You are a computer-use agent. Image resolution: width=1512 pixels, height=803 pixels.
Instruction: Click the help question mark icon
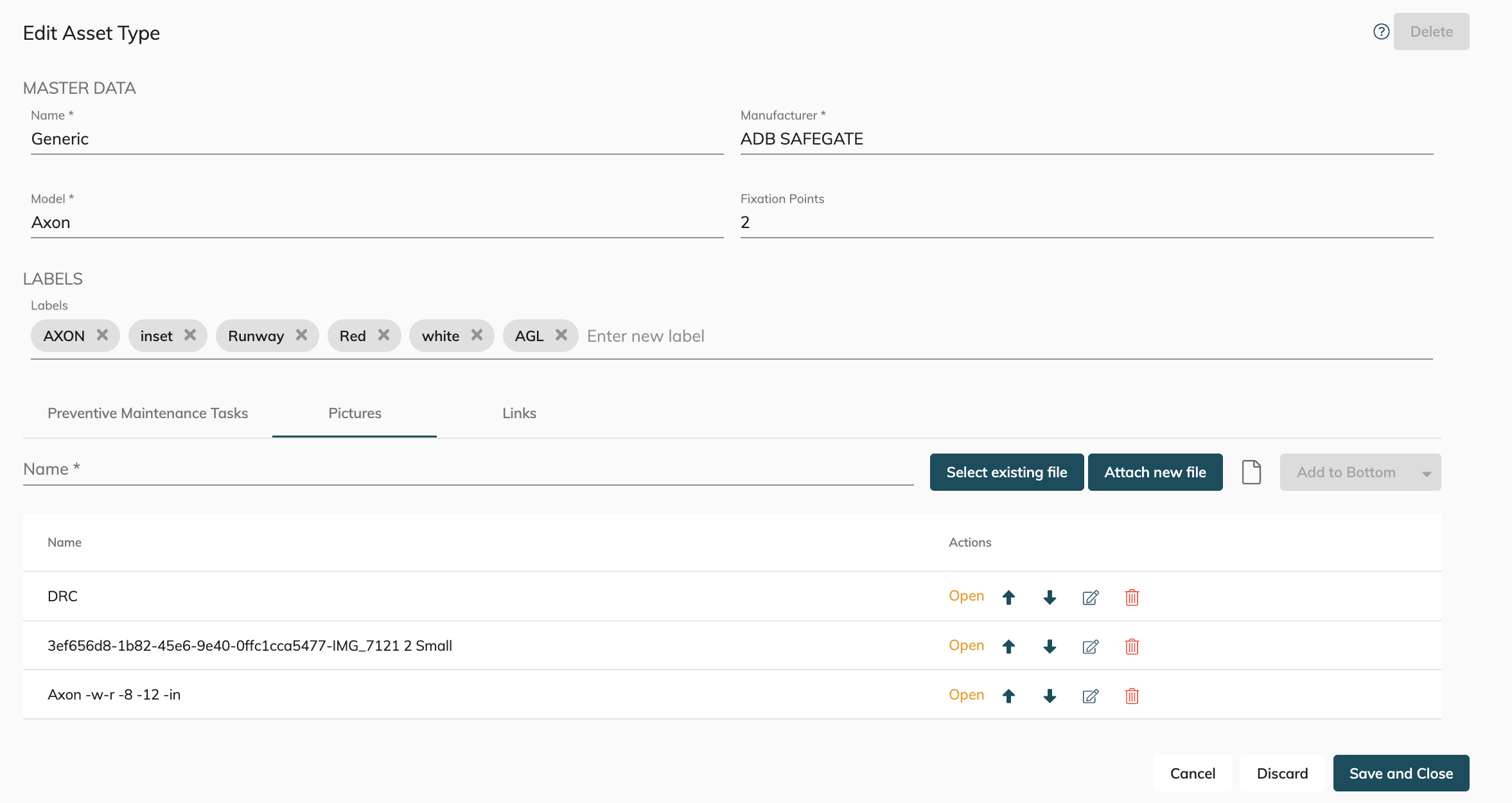1381,31
